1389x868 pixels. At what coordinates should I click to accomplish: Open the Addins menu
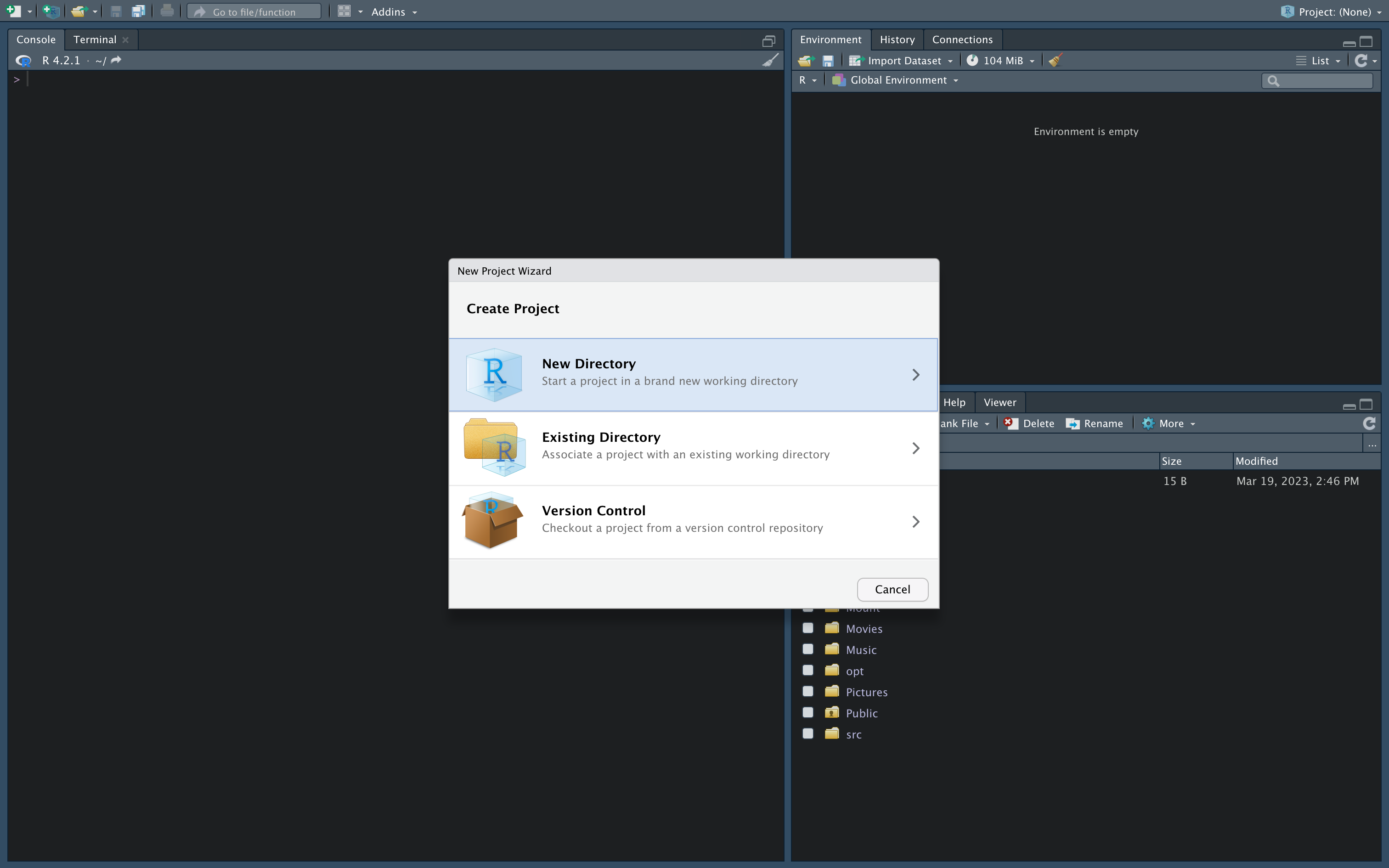coord(394,12)
